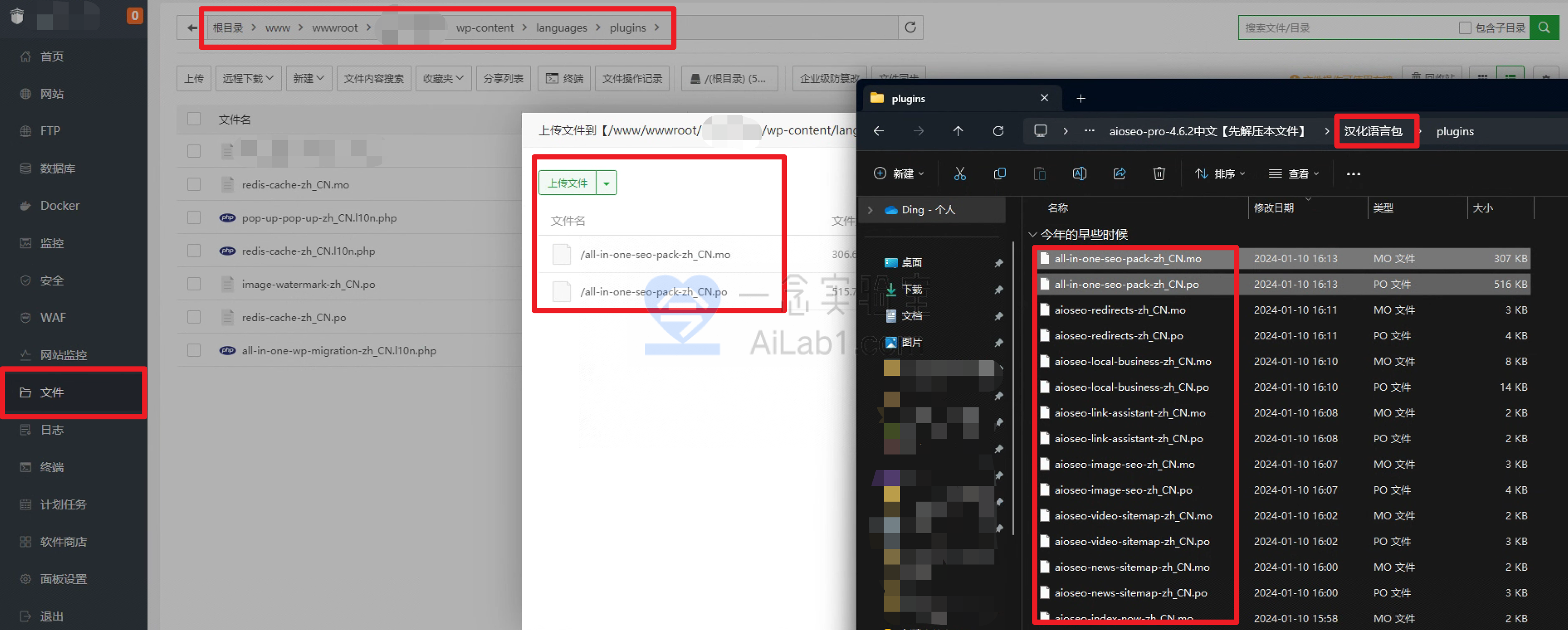Check the box for redis-cache-zh_CN.po
The image size is (1568, 630).
194,317
